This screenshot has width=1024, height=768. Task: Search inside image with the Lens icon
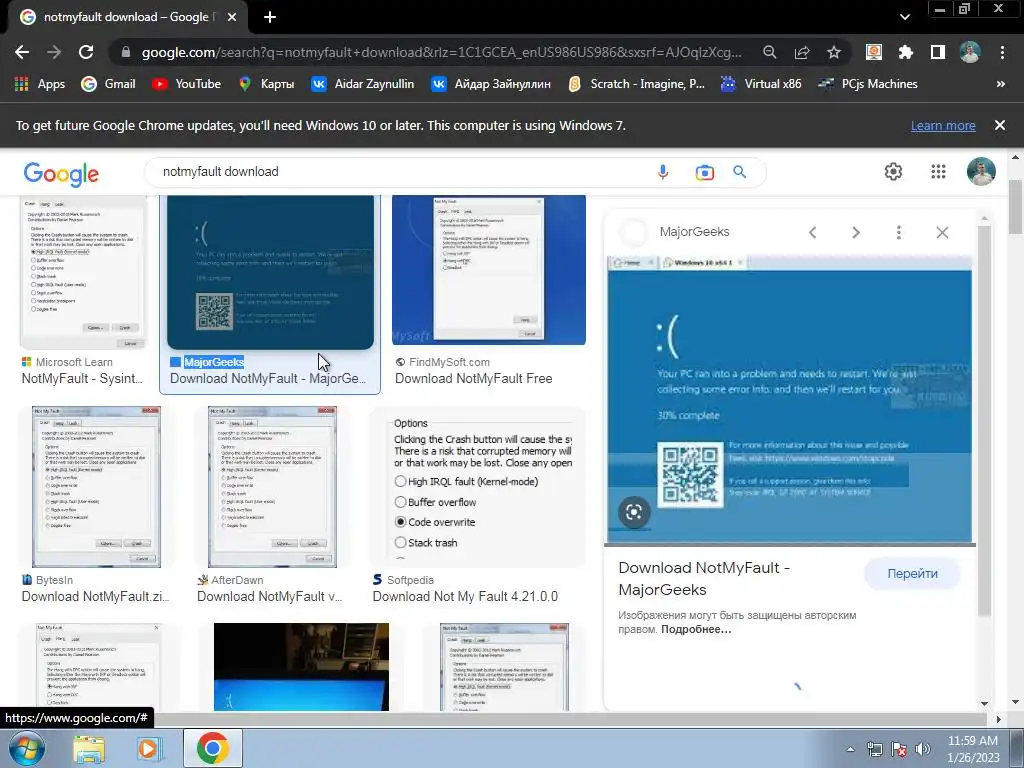634,512
